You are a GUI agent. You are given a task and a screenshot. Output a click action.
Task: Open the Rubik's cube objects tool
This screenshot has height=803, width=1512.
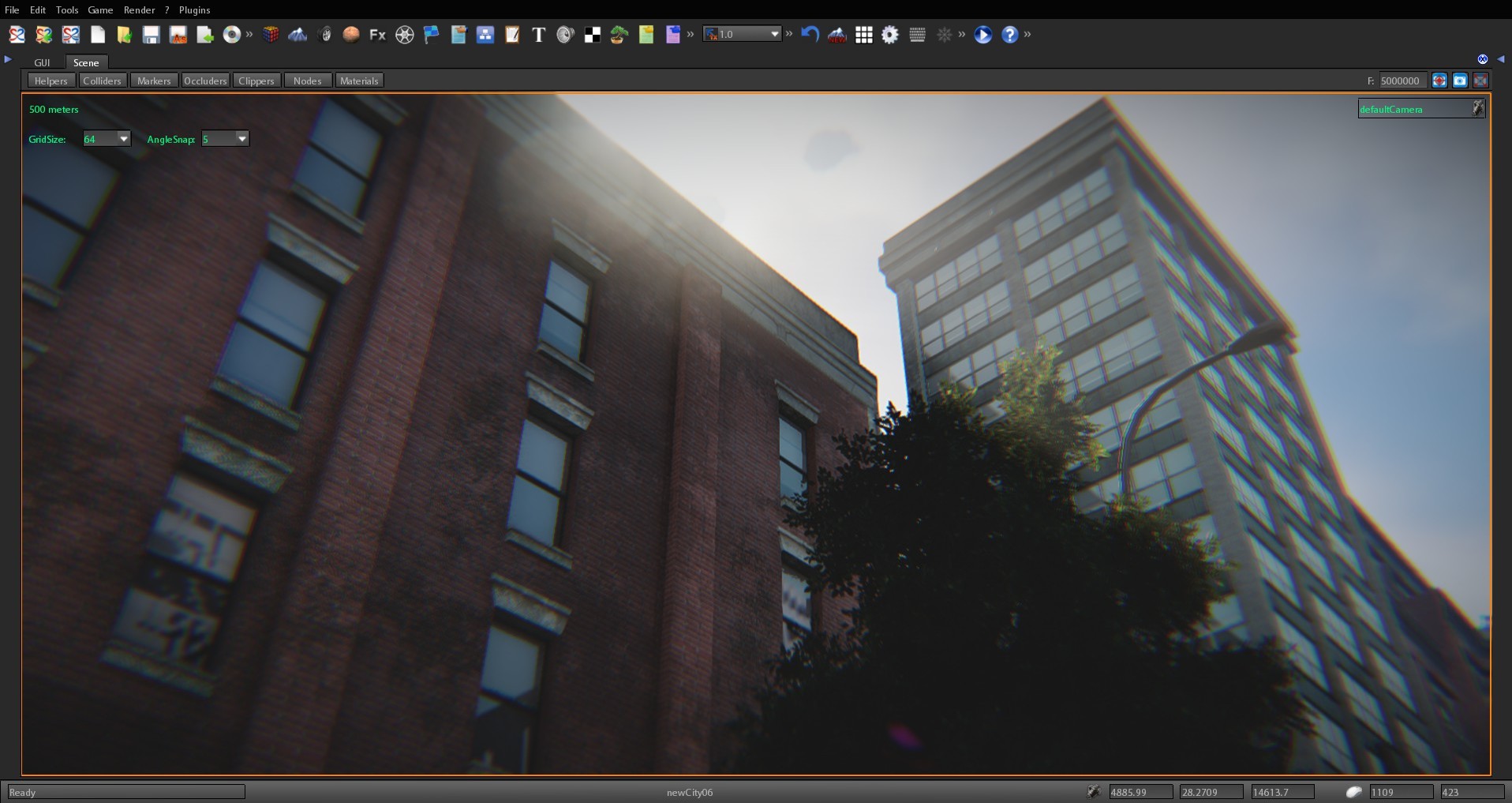271,35
